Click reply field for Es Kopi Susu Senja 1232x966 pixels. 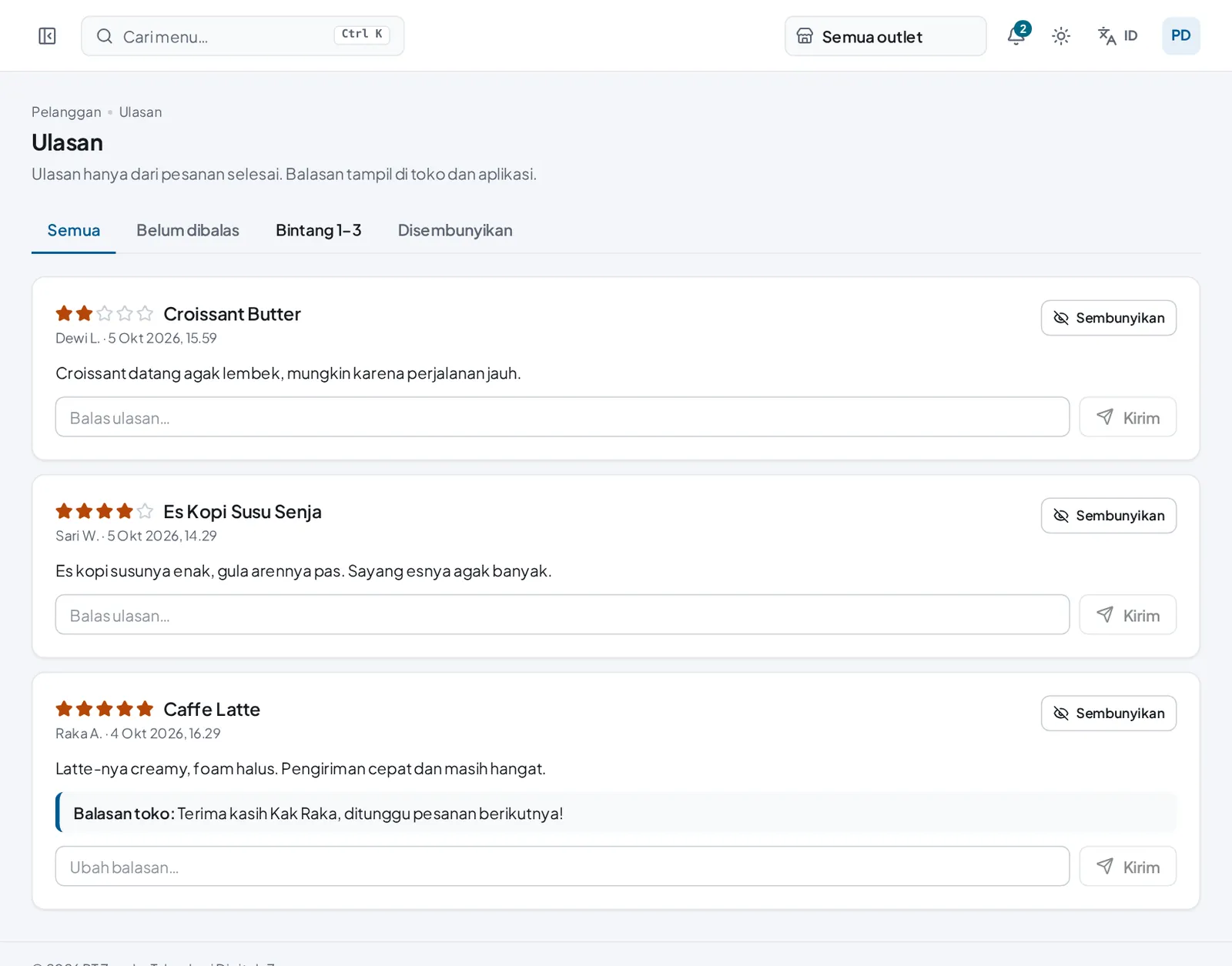(562, 615)
